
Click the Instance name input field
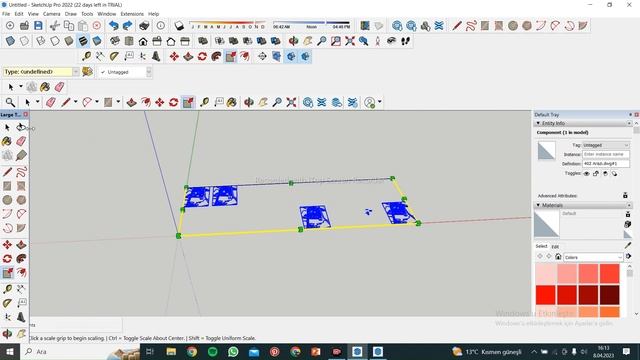606,154
